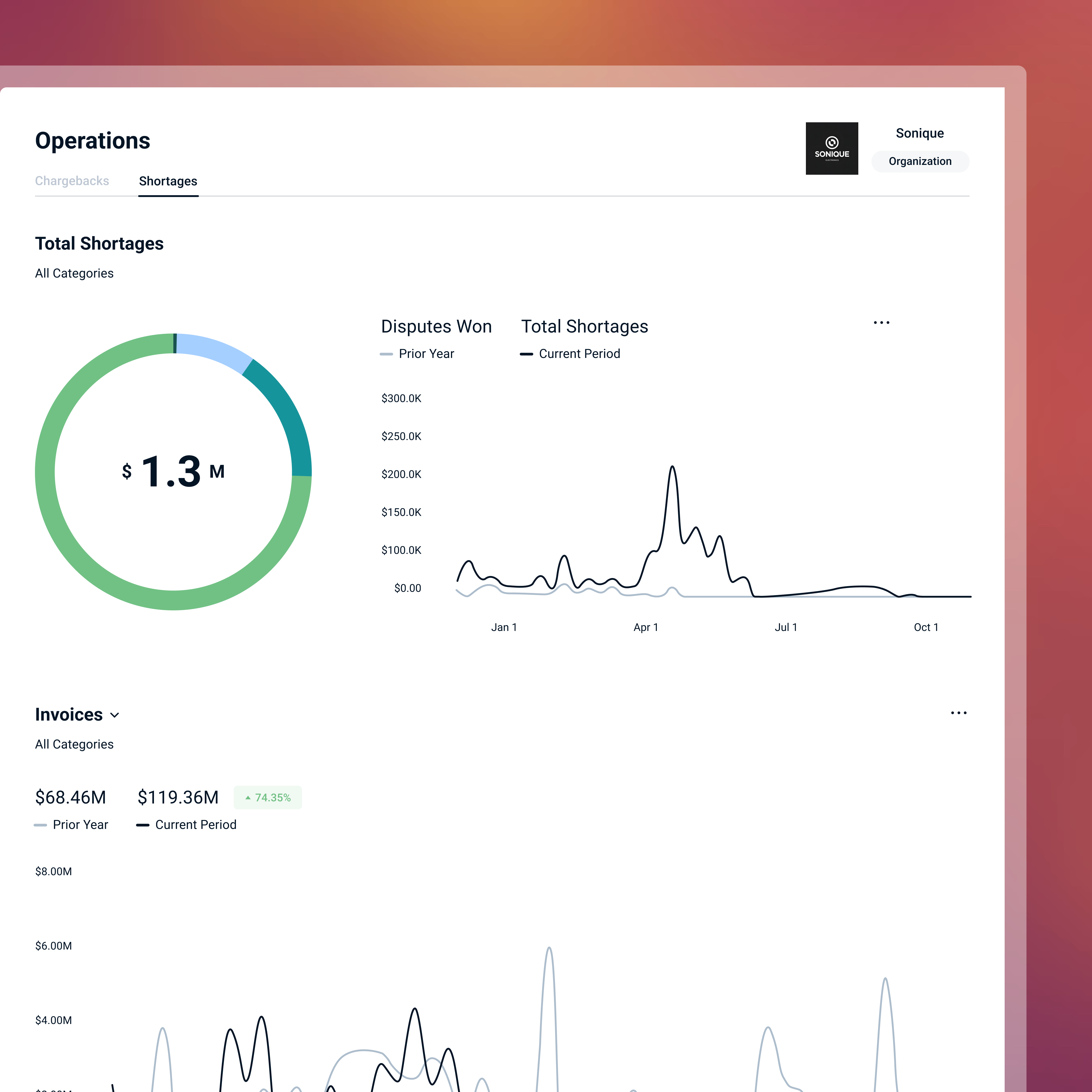The image size is (1092, 1092).
Task: Click the Organization badge button
Action: (x=920, y=161)
